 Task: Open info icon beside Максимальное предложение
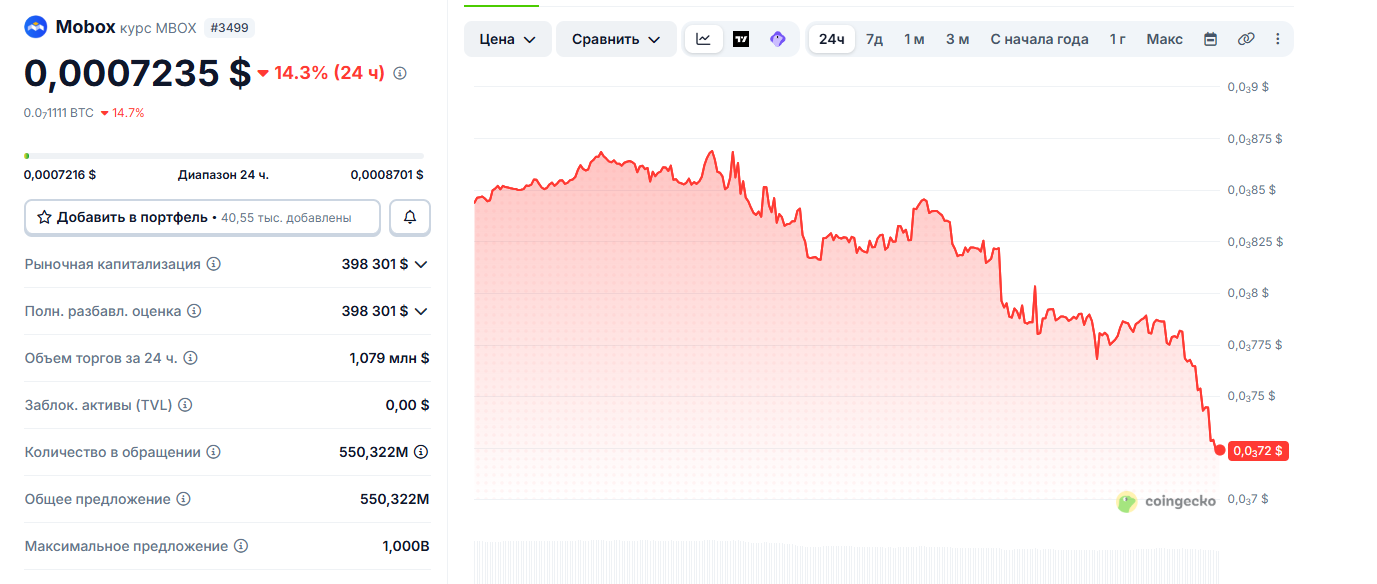[x=241, y=546]
